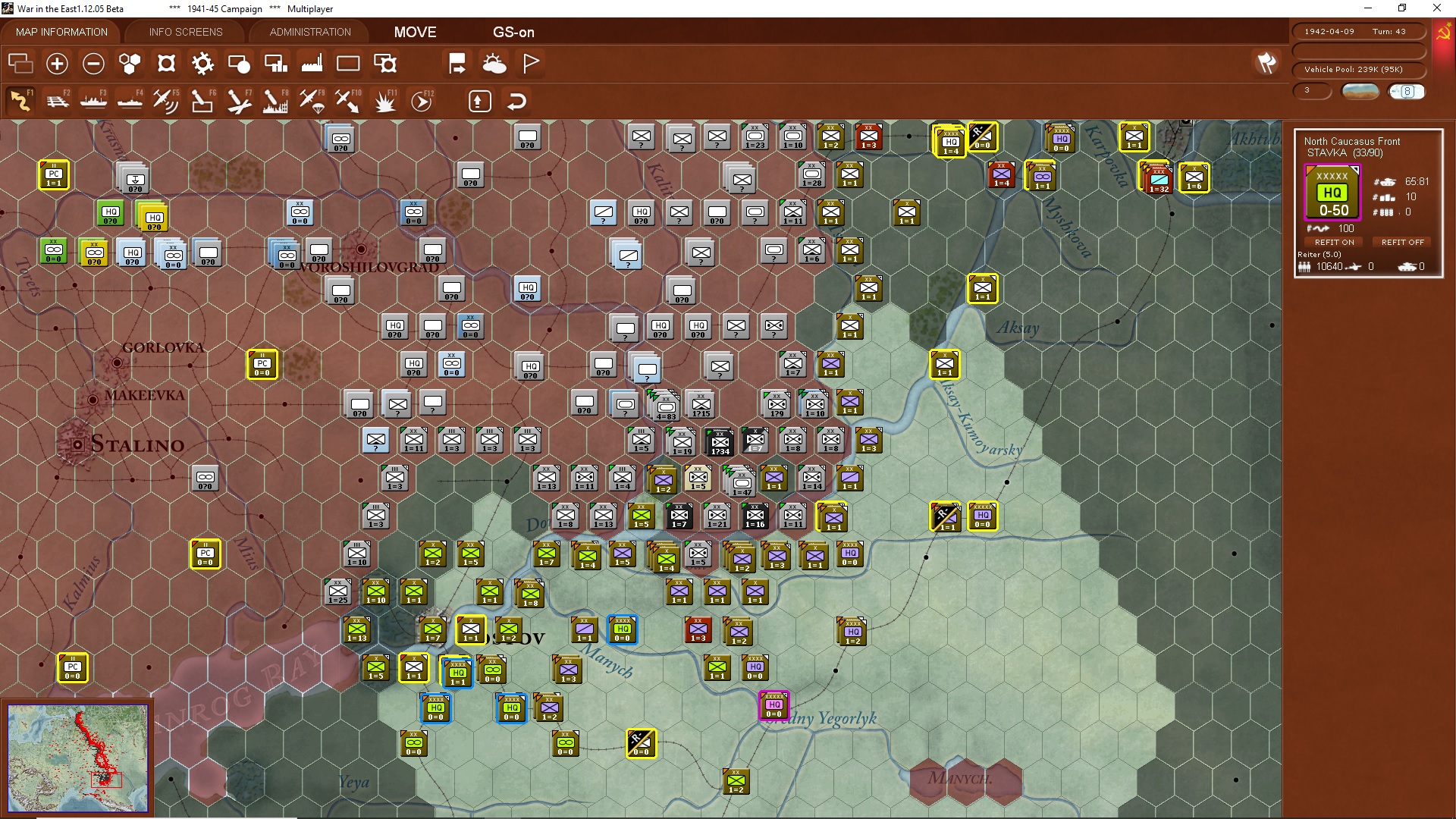Viewport: 1456px width, 819px height.
Task: Select the F9 air transport parachute icon
Action: (312, 100)
